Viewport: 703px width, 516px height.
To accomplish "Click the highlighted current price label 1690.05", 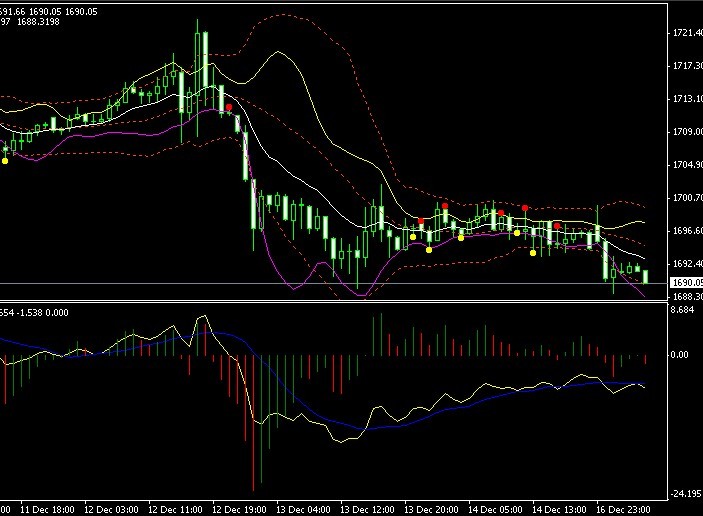I will [x=686, y=283].
